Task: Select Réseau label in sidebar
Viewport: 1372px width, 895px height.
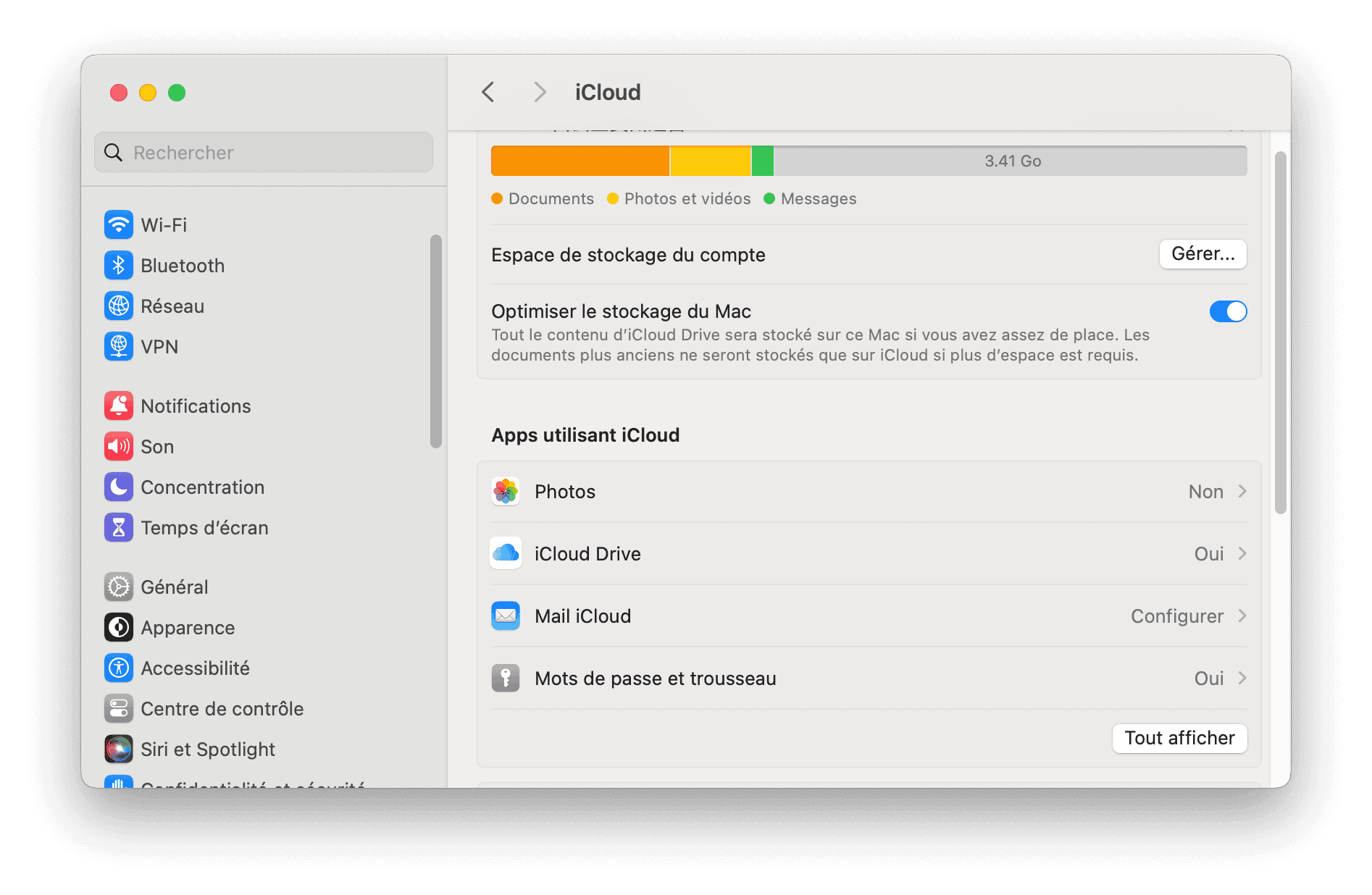Action: coord(172,306)
